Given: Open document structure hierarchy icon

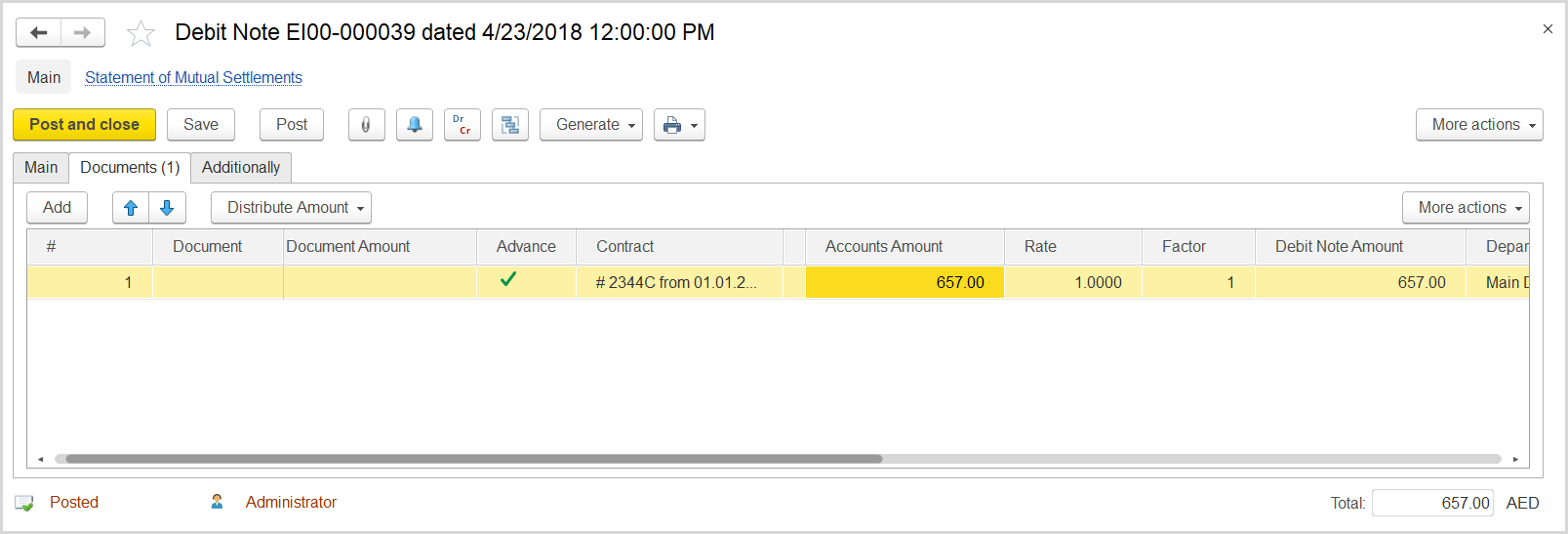Looking at the screenshot, I should (x=510, y=125).
